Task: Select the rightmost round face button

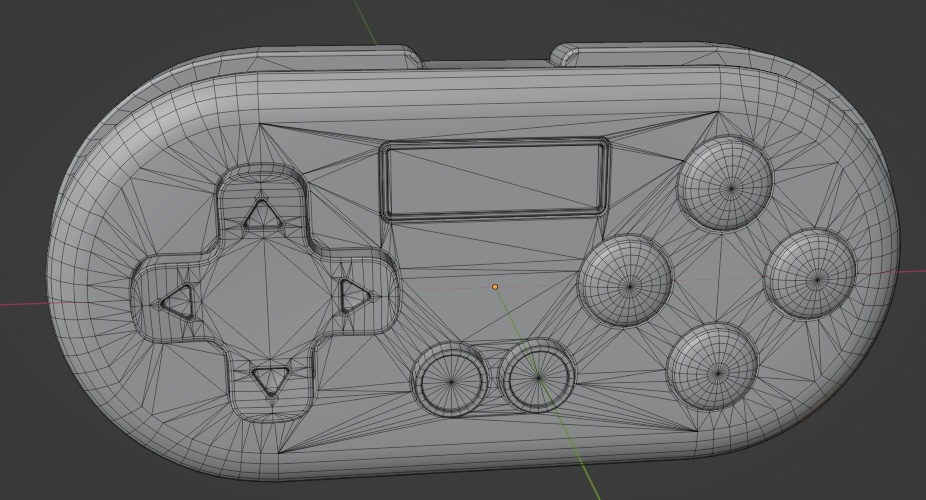Action: tap(810, 274)
